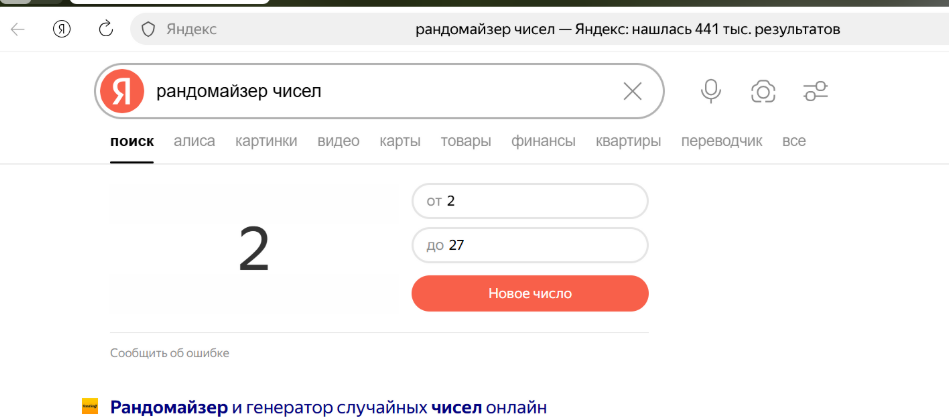Click the browser back arrow
This screenshot has height=417, width=949.
point(18,29)
